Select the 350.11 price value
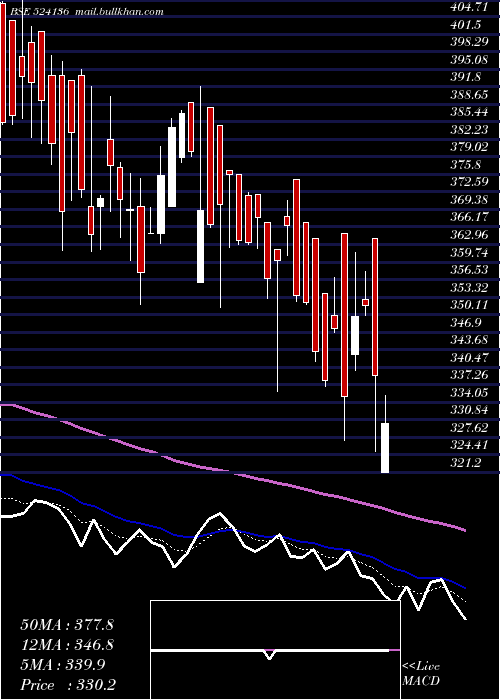Image resolution: width=500 pixels, height=700 pixels. point(469,305)
